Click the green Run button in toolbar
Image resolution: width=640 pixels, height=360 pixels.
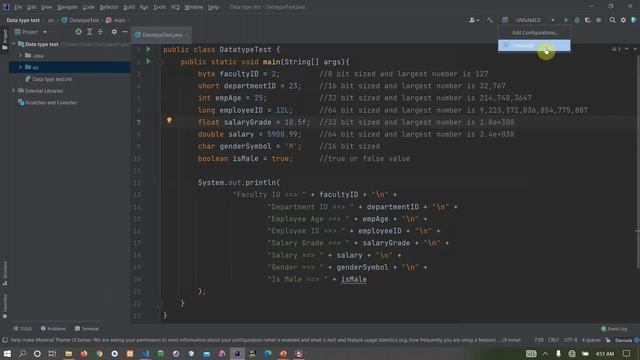click(x=566, y=20)
